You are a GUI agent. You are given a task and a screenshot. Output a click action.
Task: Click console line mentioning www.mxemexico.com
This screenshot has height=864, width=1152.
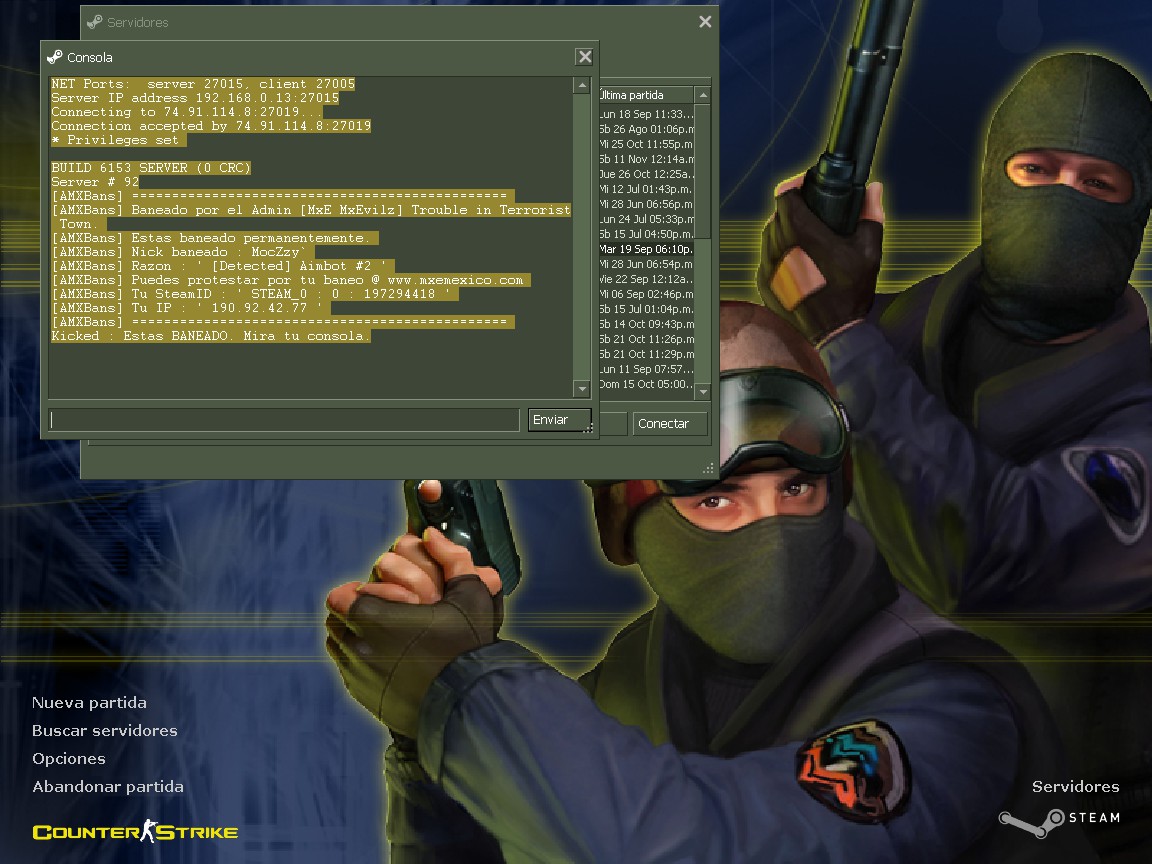[x=290, y=280]
